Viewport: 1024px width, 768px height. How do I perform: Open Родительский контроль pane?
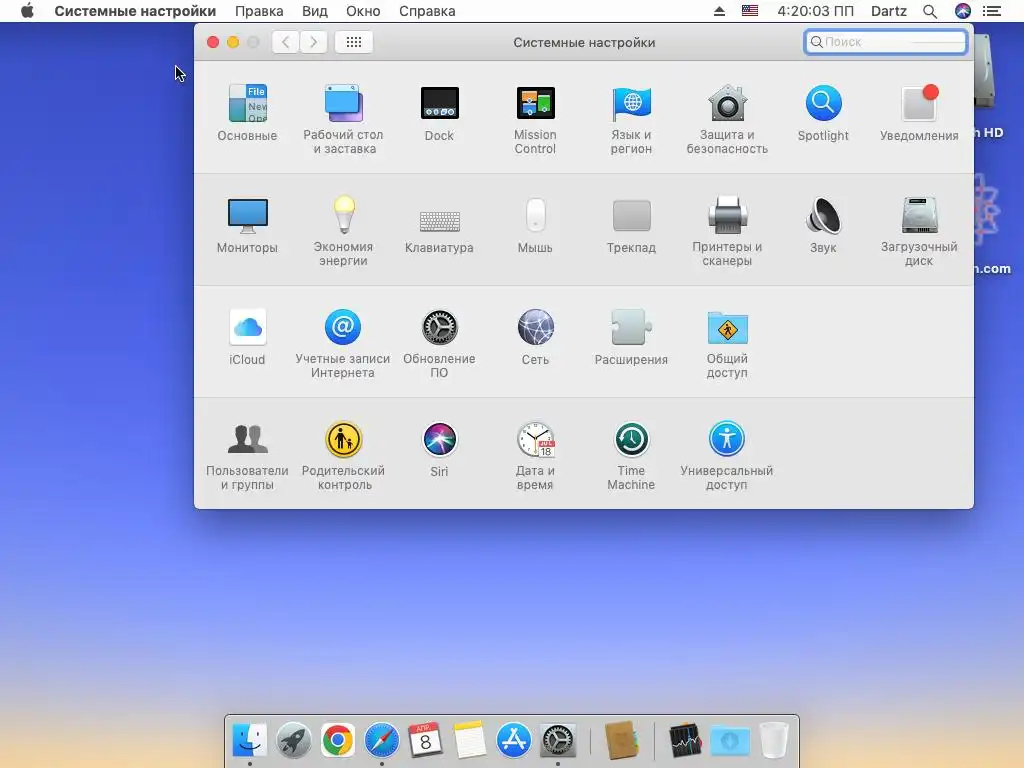point(344,456)
